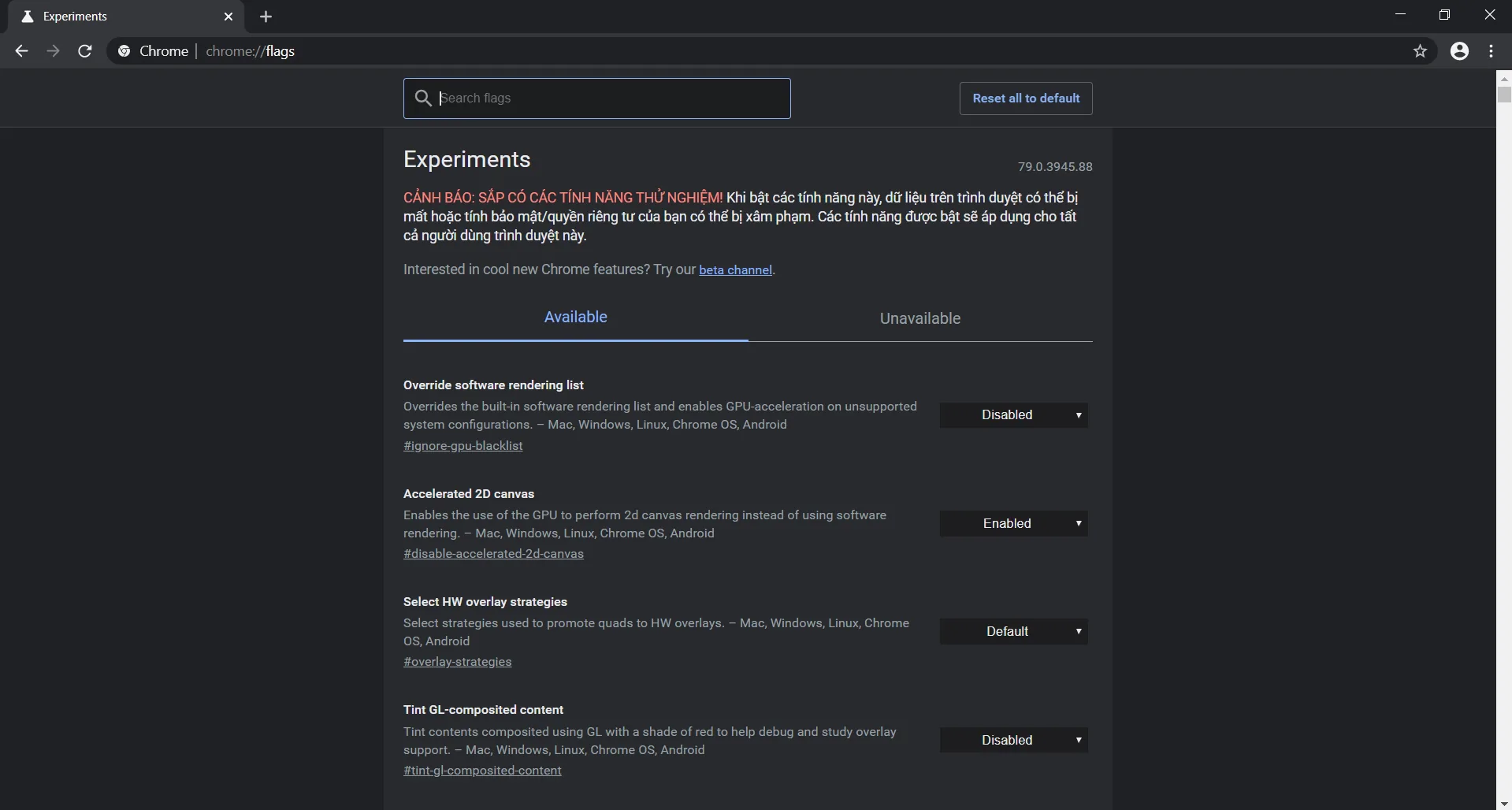Open a new tab with plus button
The height and width of the screenshot is (810, 1512).
pos(266,17)
